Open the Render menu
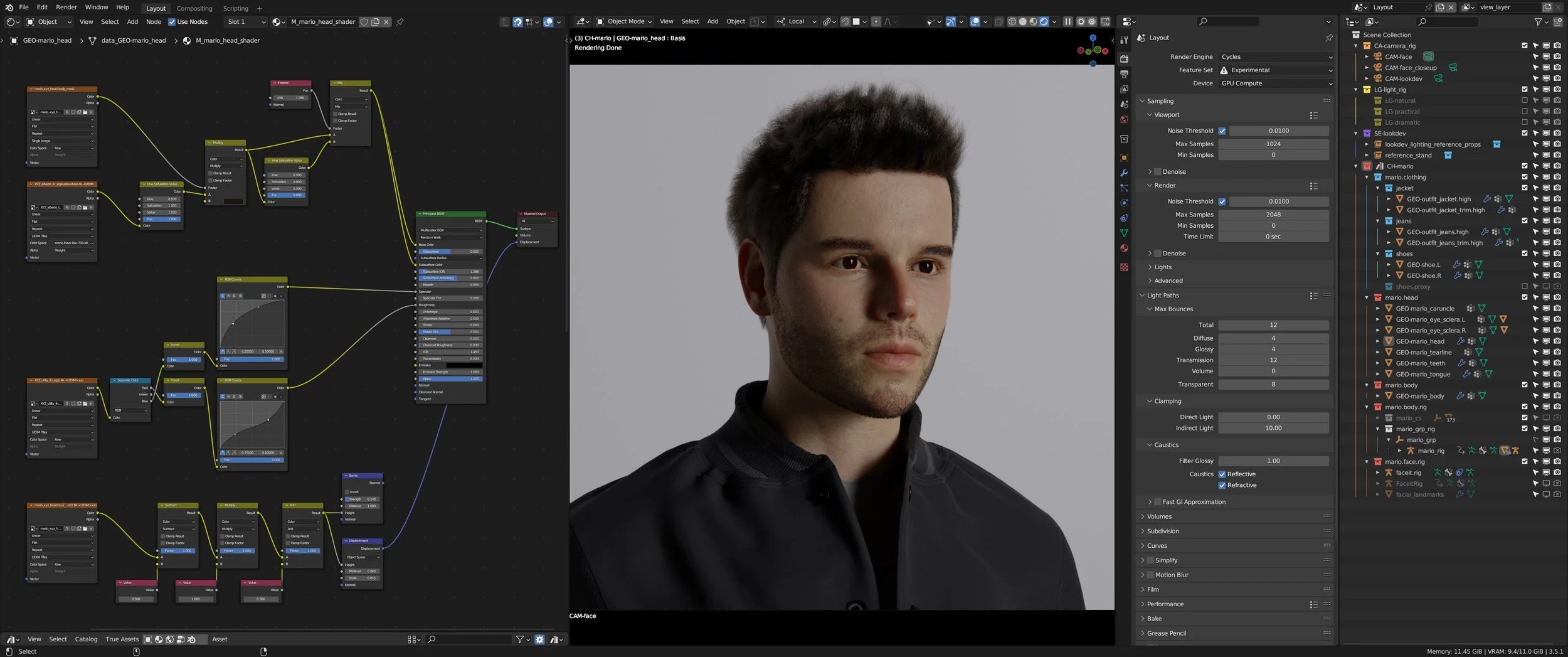This screenshot has height=657, width=1568. [x=66, y=8]
